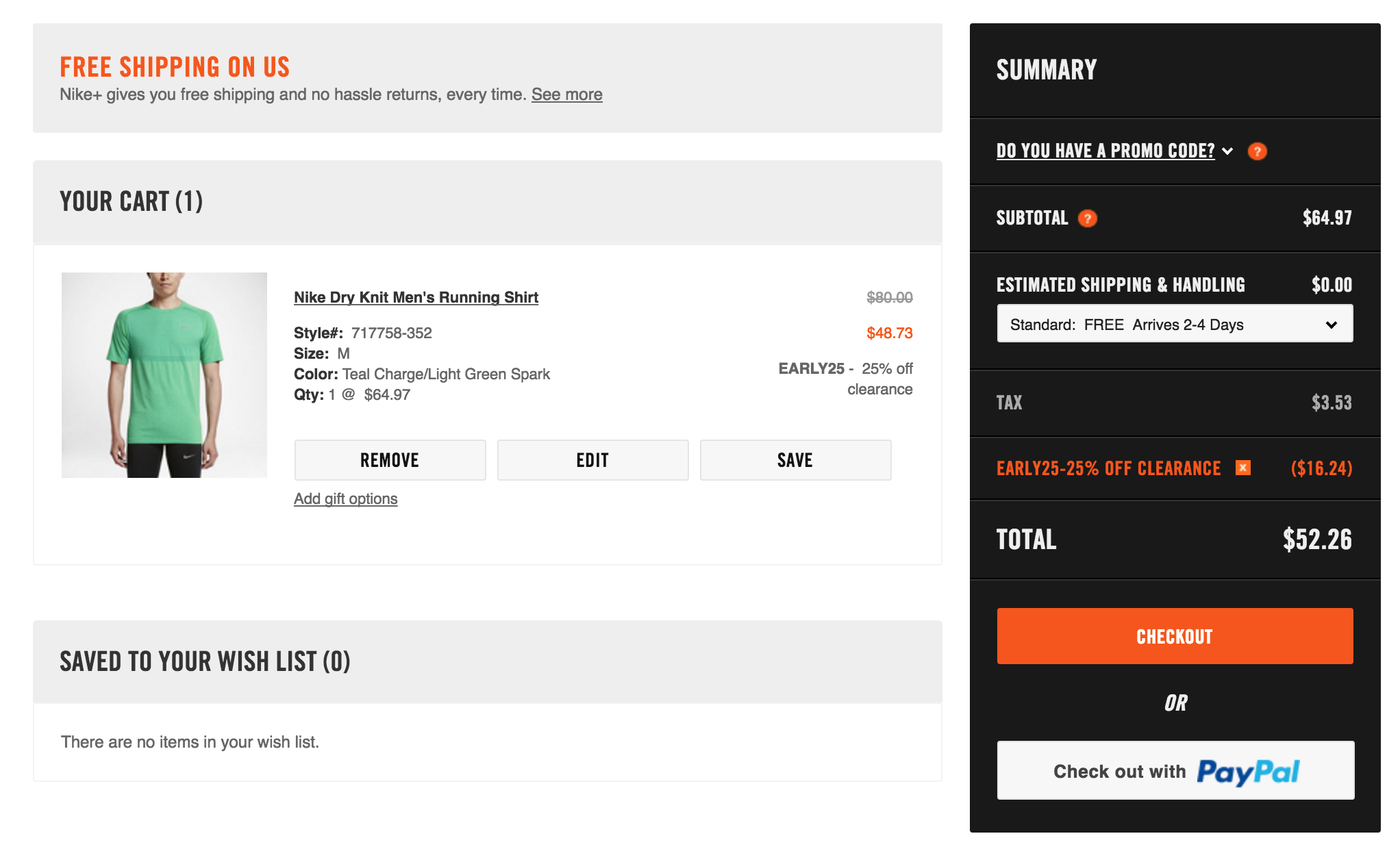Save the shirt to wish list
This screenshot has height=849, width=1400.
(795, 460)
